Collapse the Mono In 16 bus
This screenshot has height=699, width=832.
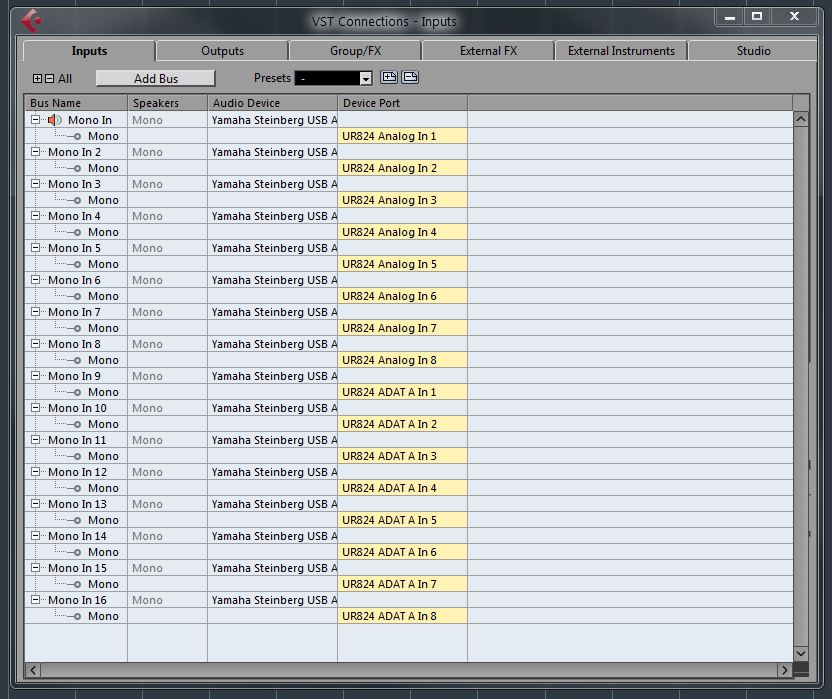pyautogui.click(x=36, y=600)
